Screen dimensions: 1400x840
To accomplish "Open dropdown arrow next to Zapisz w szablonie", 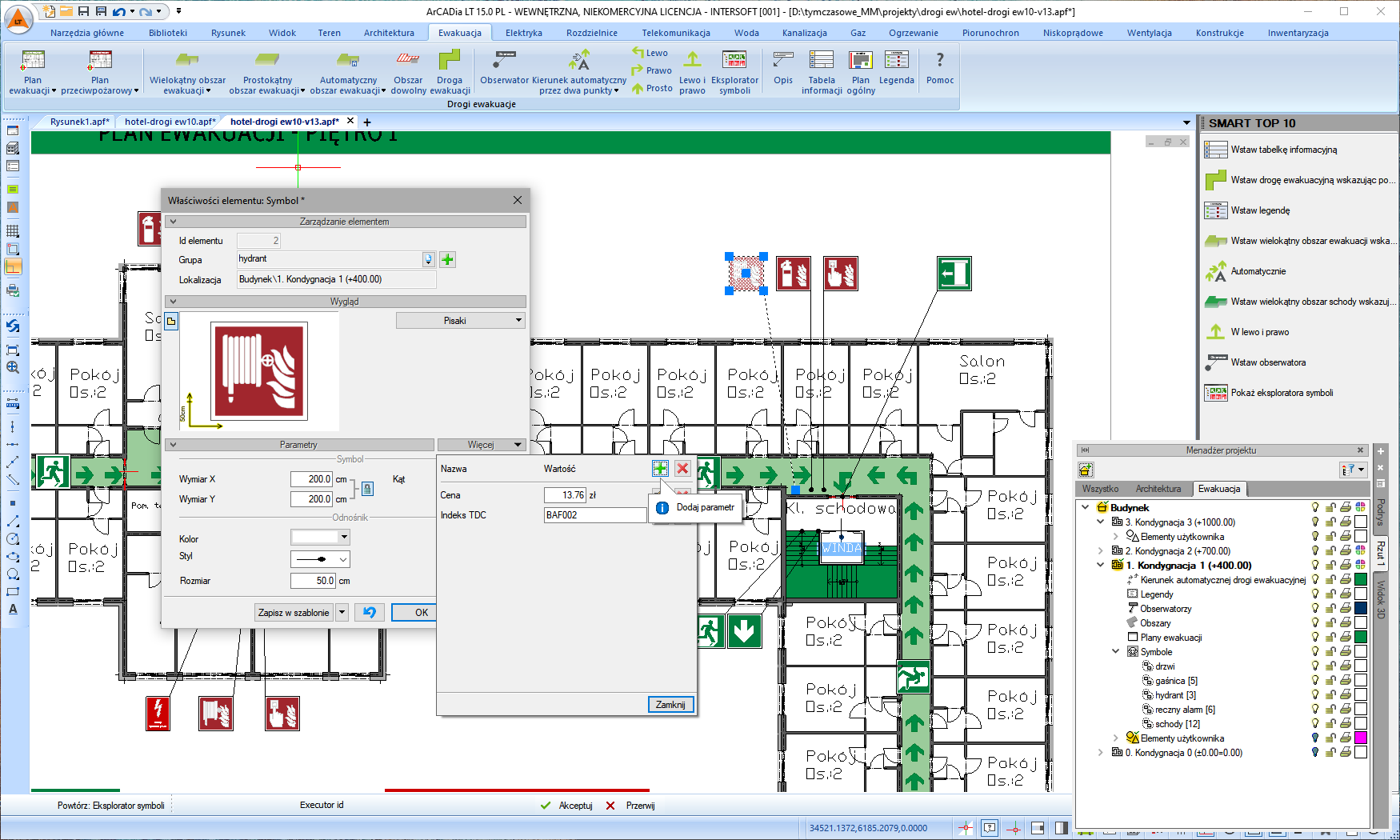I will click(x=342, y=612).
